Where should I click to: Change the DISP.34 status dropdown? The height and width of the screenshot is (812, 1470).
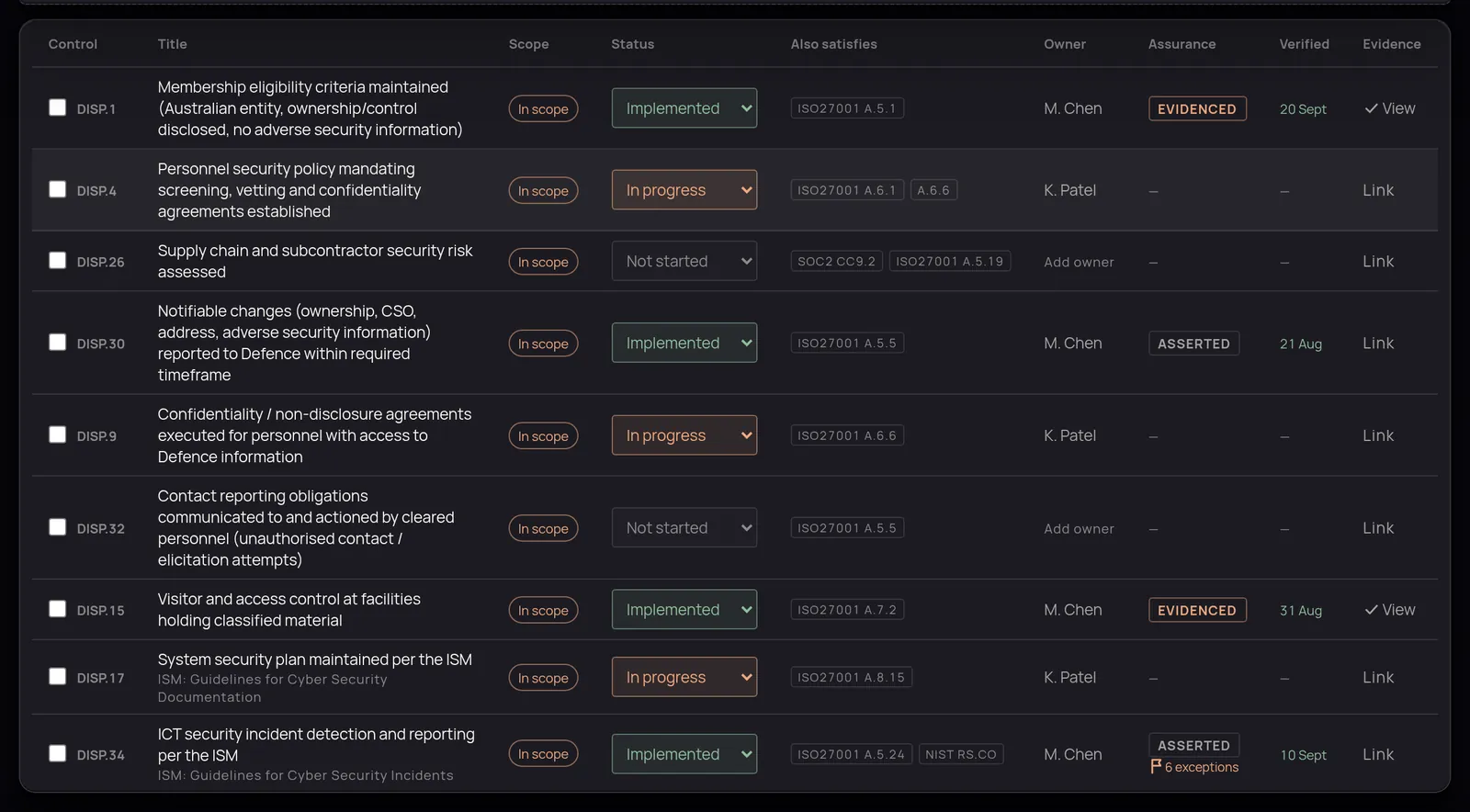tap(684, 754)
